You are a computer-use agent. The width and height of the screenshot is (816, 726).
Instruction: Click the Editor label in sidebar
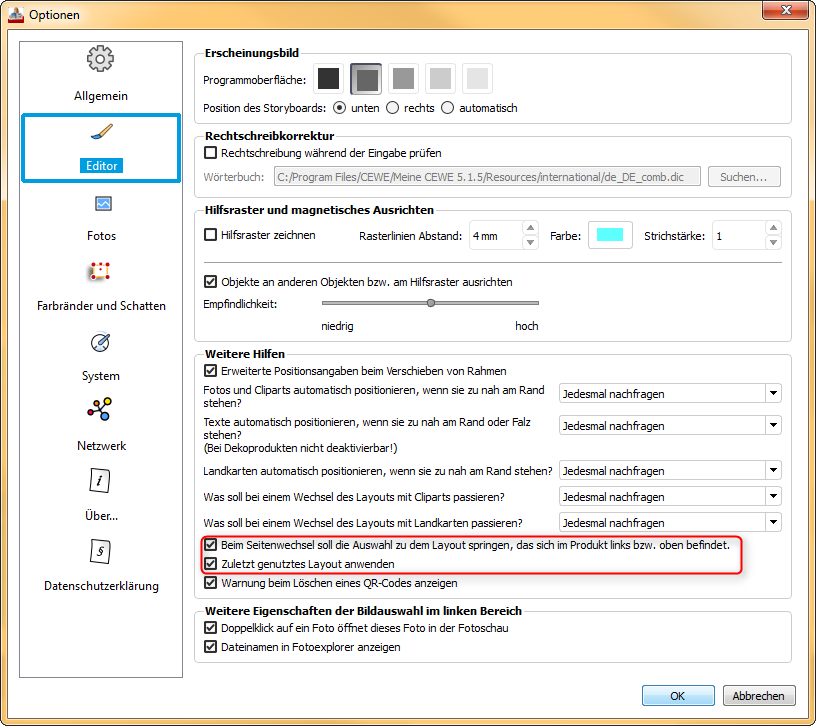click(x=101, y=165)
